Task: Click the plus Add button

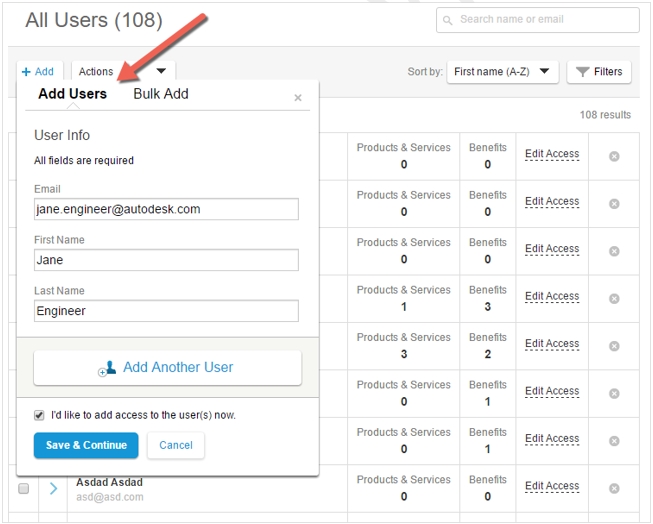Action: 38,72
